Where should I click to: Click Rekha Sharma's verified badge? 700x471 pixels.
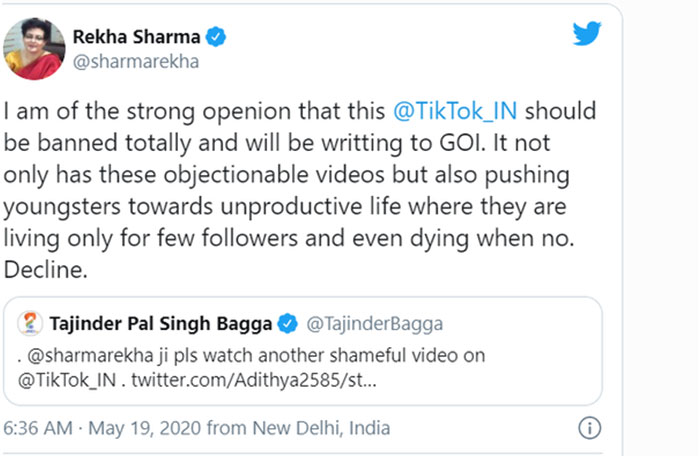(x=215, y=37)
